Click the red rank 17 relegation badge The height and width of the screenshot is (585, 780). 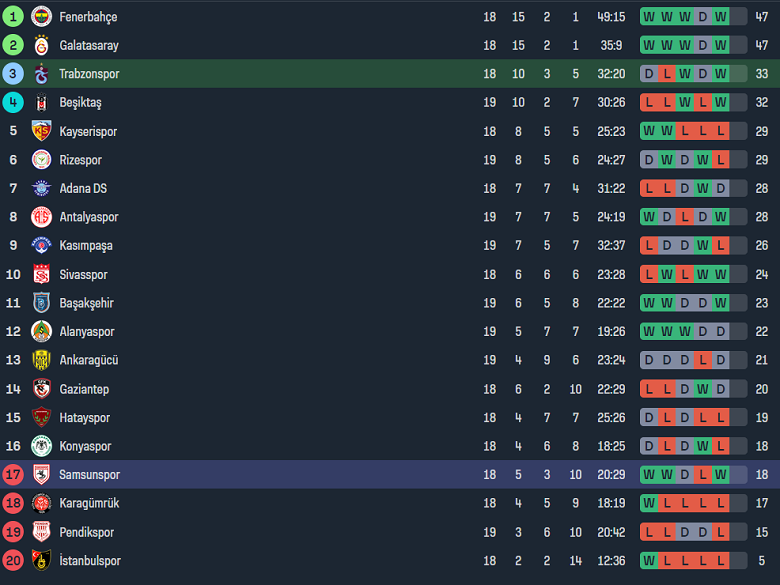pyautogui.click(x=13, y=475)
